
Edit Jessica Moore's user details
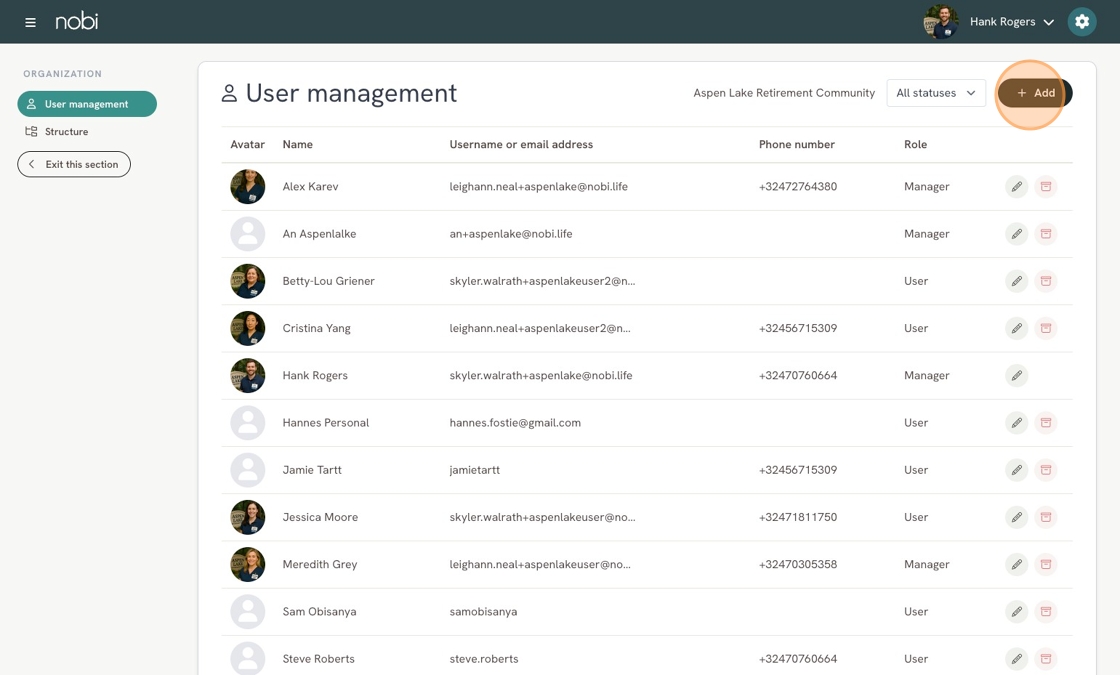click(1016, 517)
